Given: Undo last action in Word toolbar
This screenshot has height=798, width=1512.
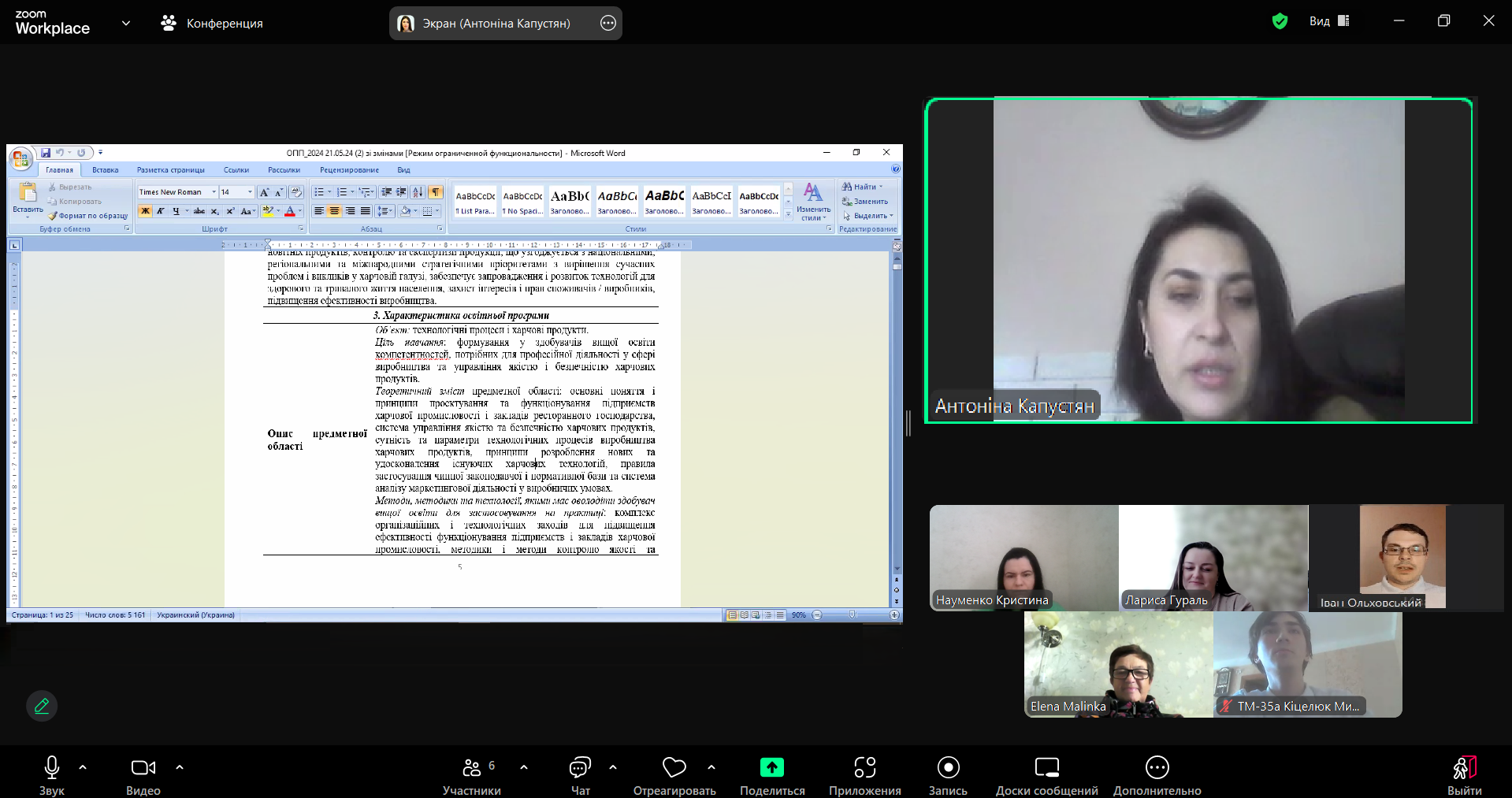Looking at the screenshot, I should point(60,153).
